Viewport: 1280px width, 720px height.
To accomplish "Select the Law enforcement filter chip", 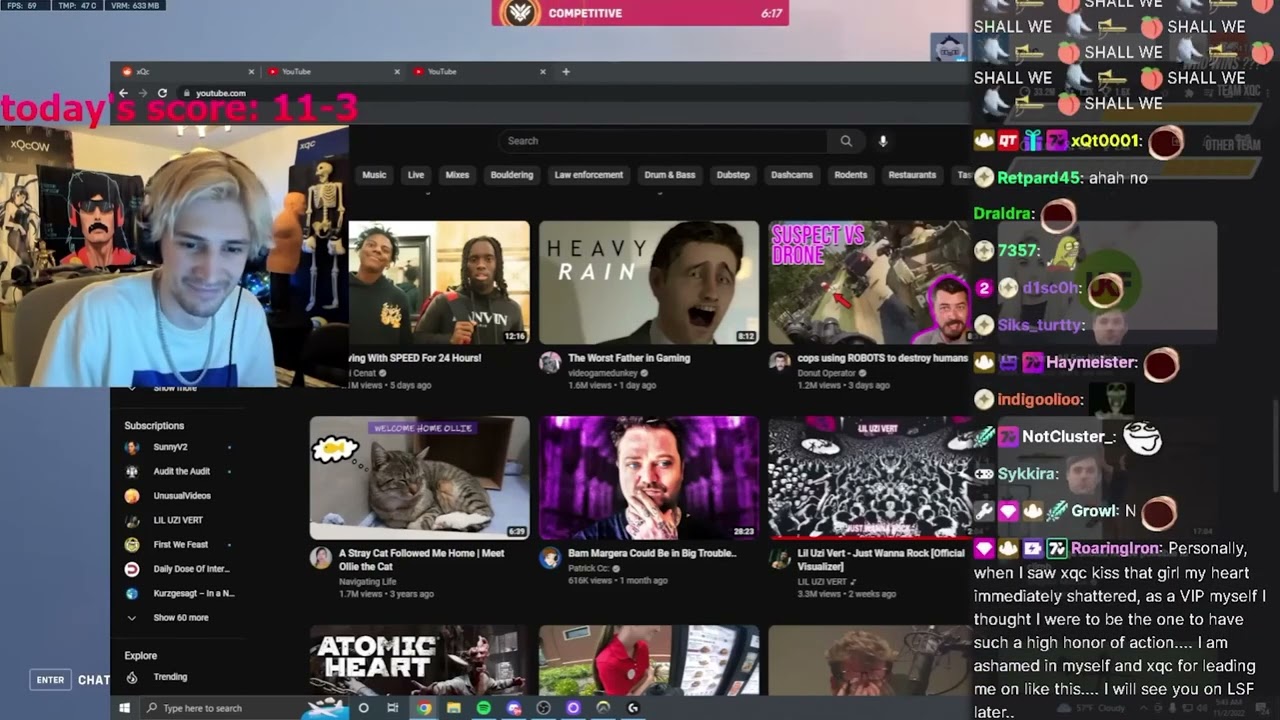I will [x=588, y=175].
